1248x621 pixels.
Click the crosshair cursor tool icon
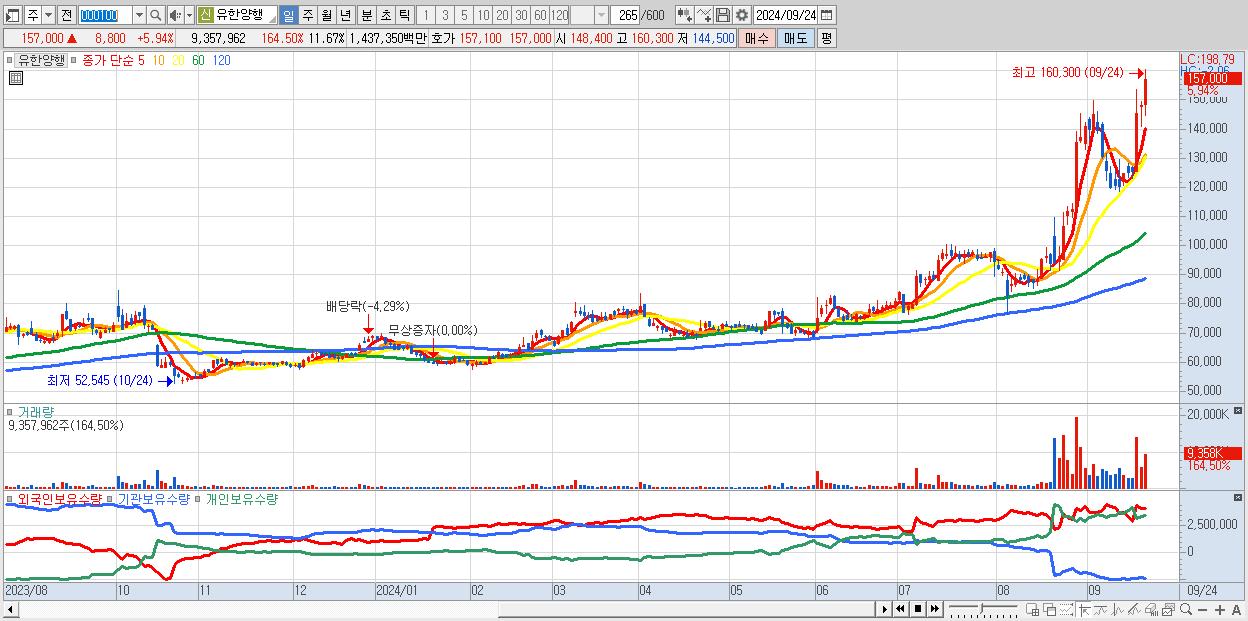point(1085,609)
